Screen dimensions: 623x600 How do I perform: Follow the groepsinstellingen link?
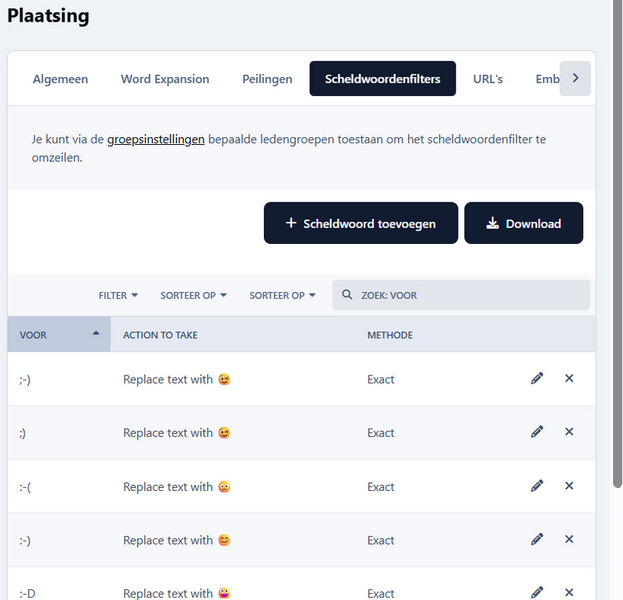coord(156,139)
